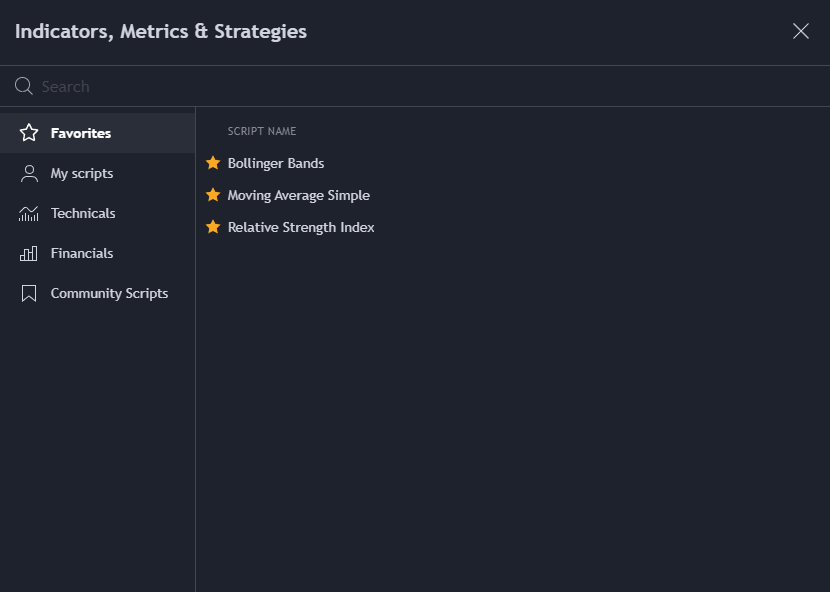Click the Community Scripts bookmark icon
This screenshot has height=592, width=830.
tap(29, 293)
